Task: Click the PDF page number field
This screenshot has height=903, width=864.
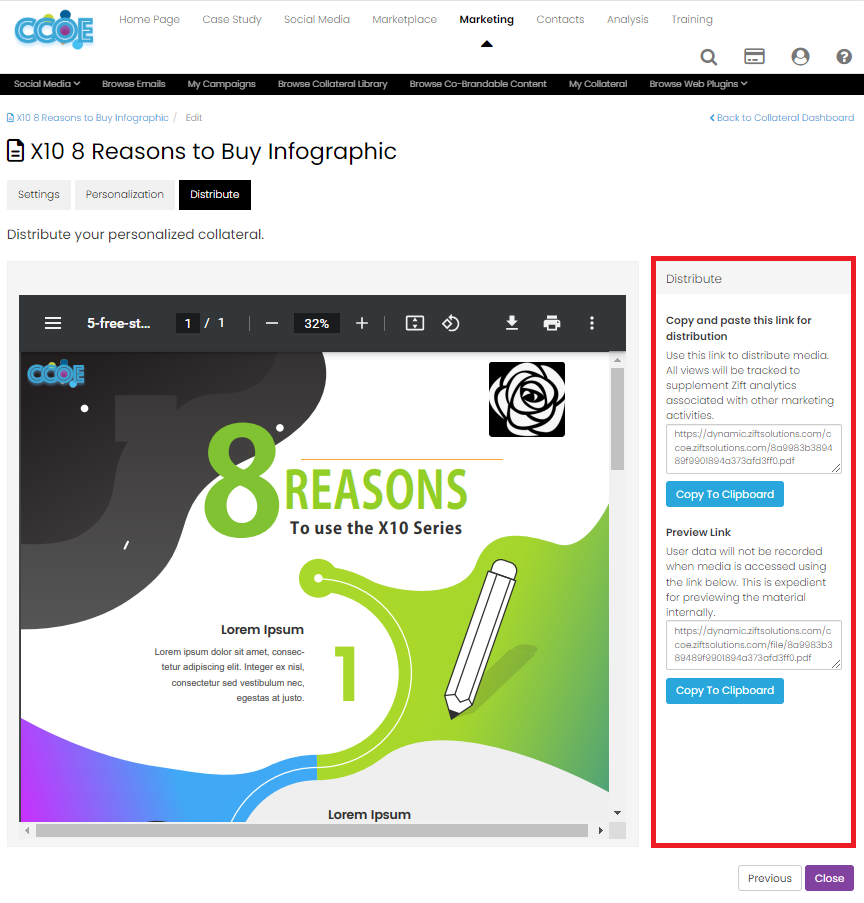Action: pyautogui.click(x=187, y=323)
